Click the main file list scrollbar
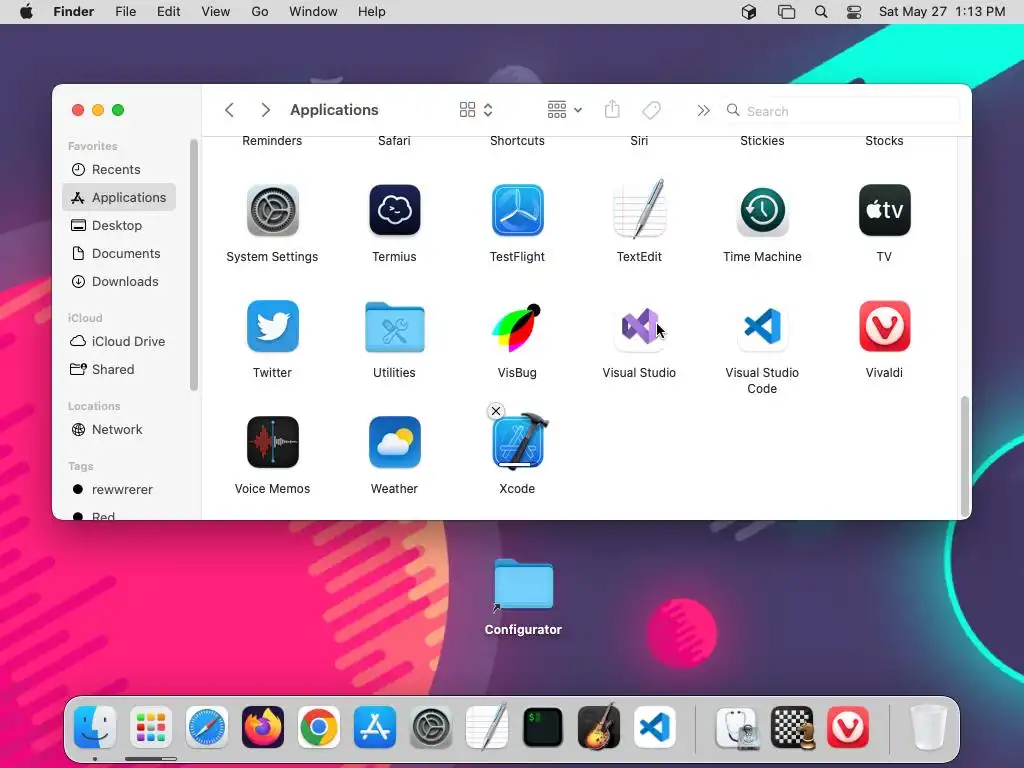This screenshot has width=1024, height=768. tap(965, 456)
